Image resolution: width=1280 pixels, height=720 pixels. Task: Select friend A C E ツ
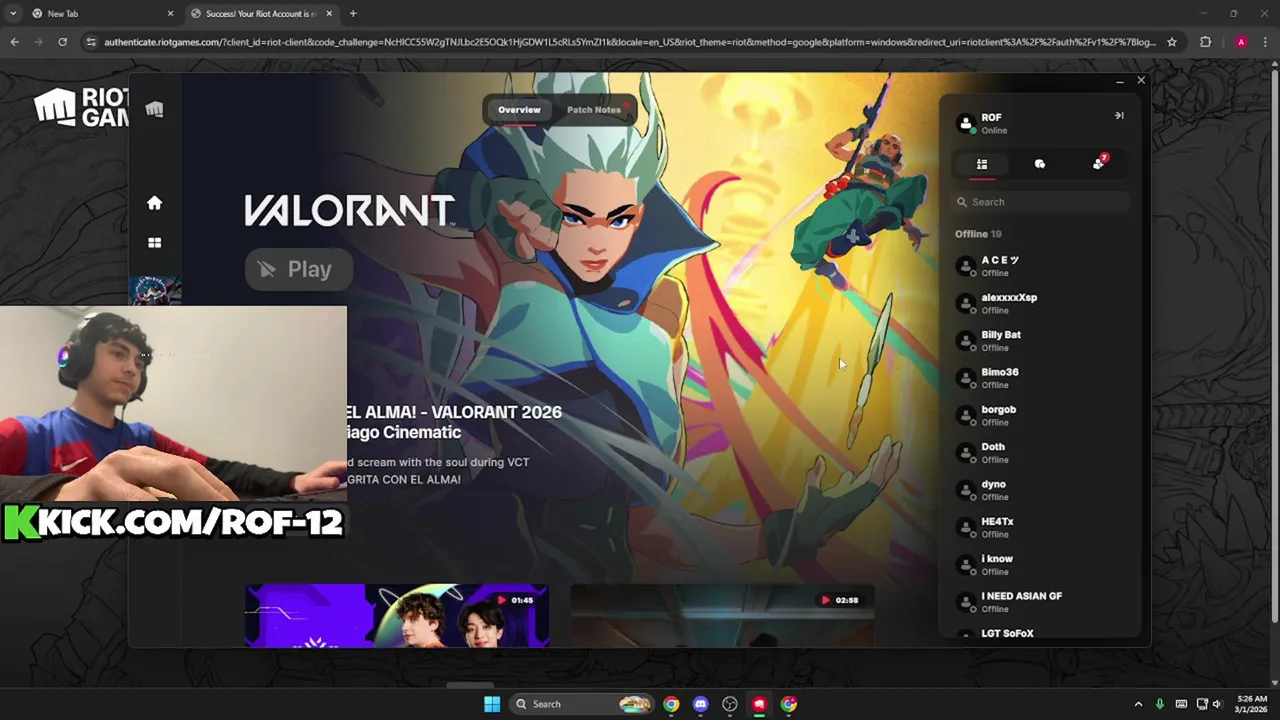[1040, 266]
